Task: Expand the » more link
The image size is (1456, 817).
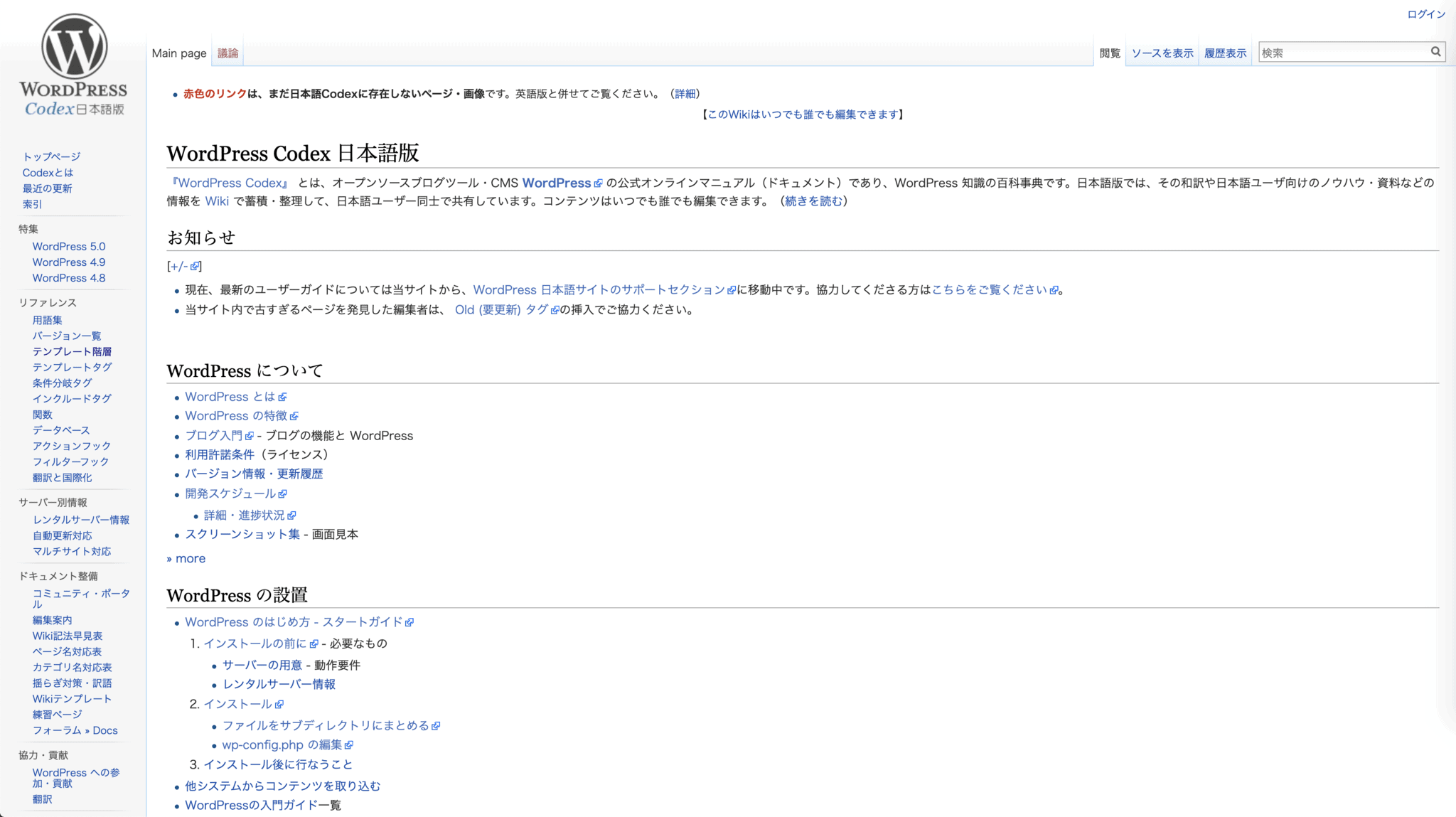Action: coord(187,558)
